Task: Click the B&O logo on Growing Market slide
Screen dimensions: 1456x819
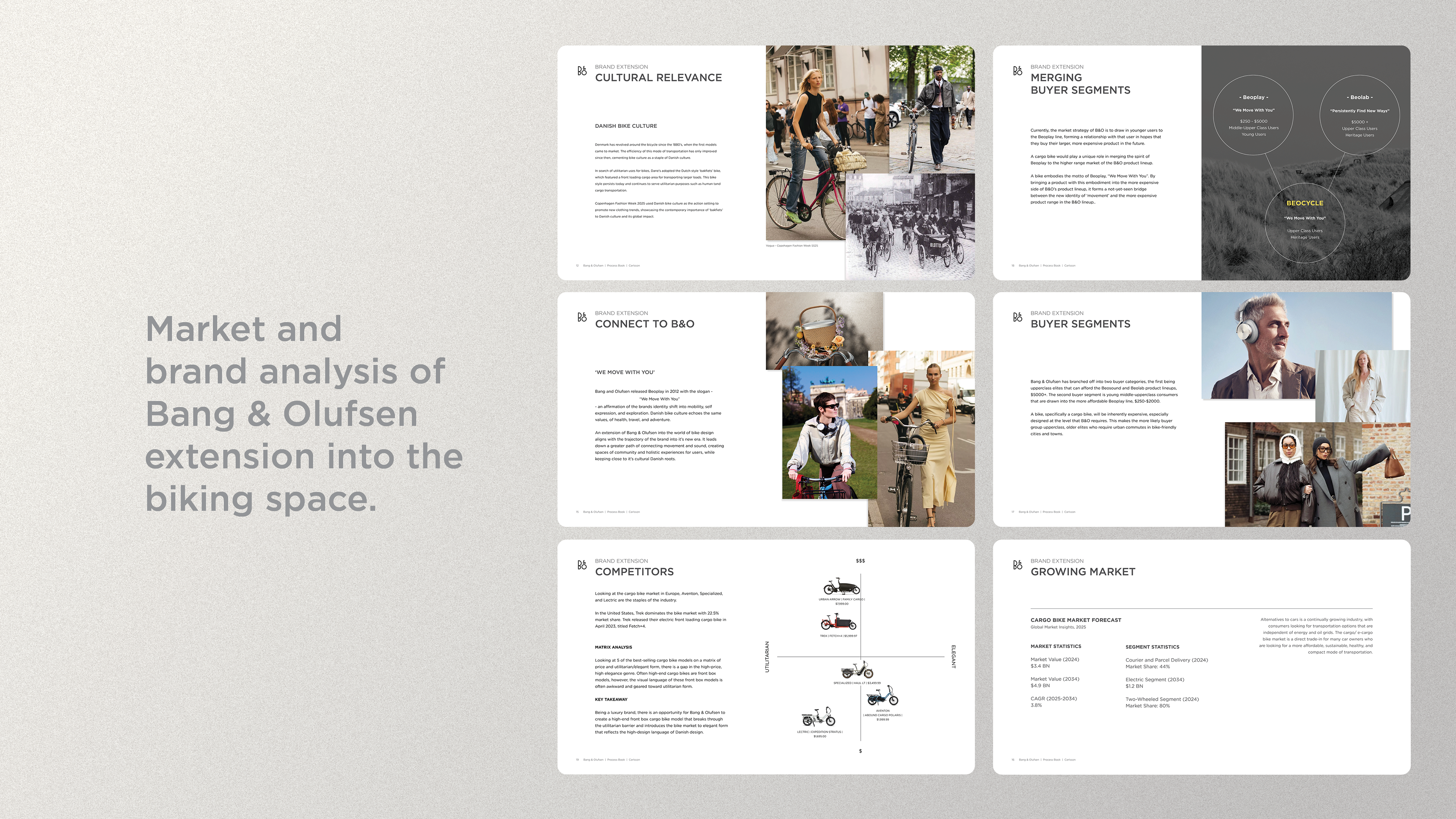Action: click(1017, 565)
